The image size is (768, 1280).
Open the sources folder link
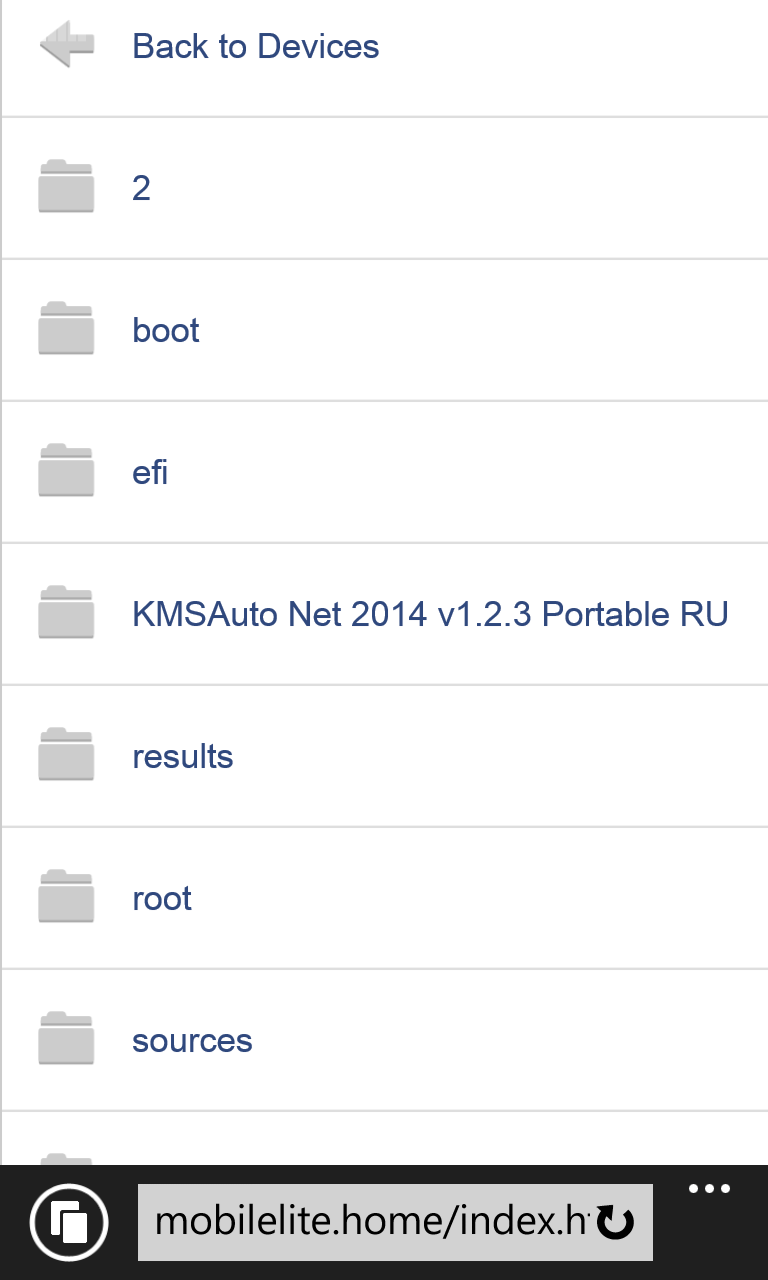192,1040
